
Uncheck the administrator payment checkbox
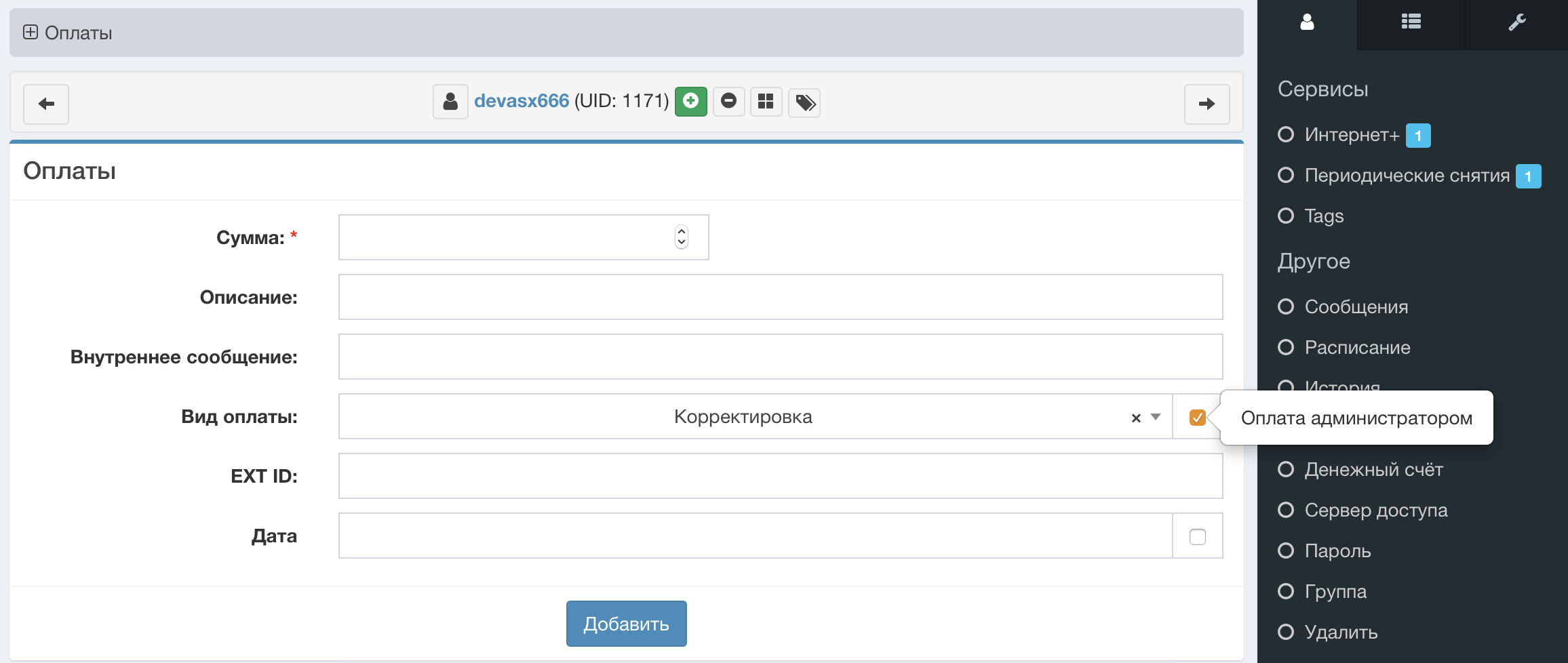click(1197, 418)
